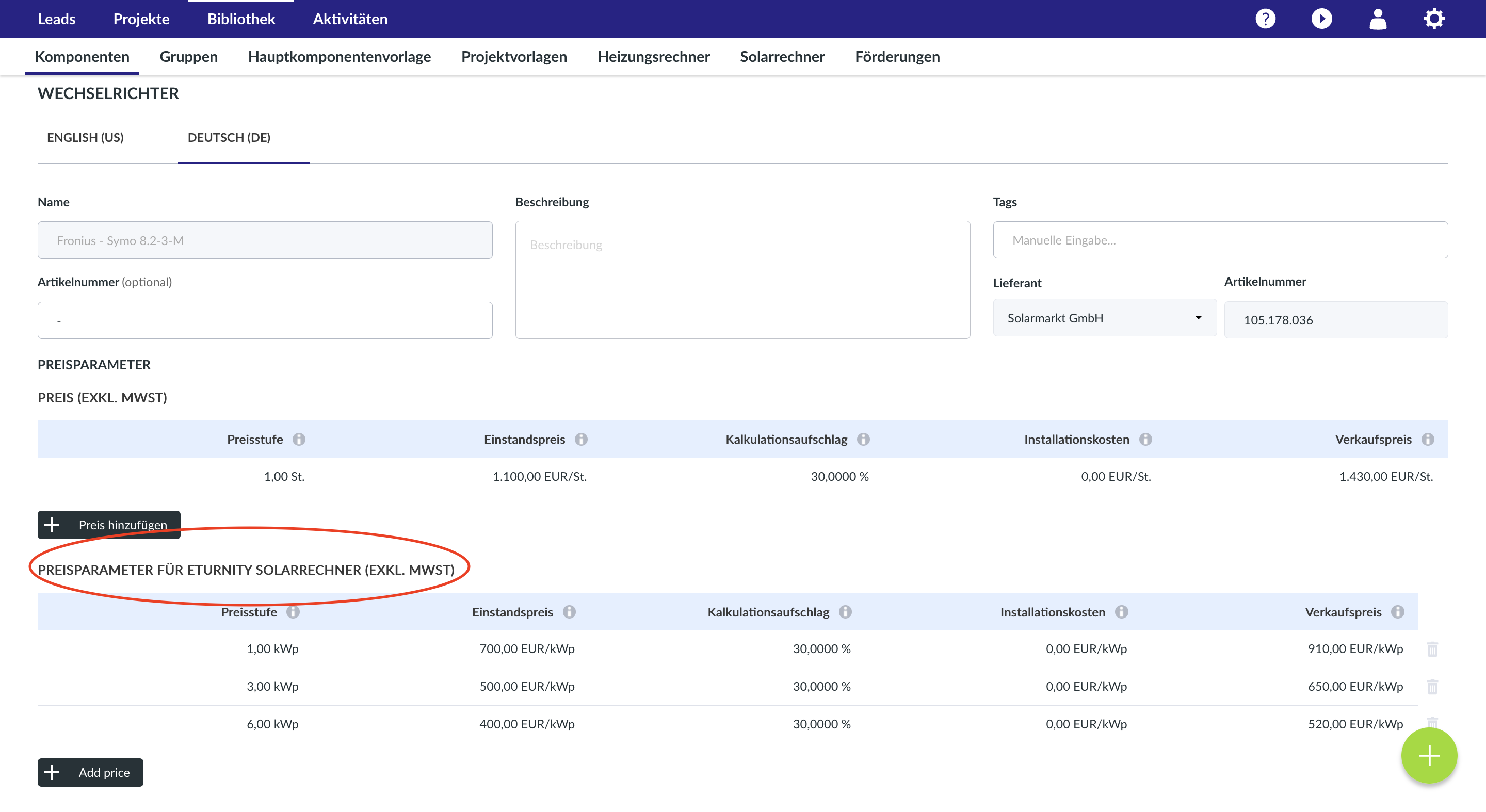
Task: Open the Lieferant Solarmarkt GmbH dropdown
Action: coord(1104,318)
